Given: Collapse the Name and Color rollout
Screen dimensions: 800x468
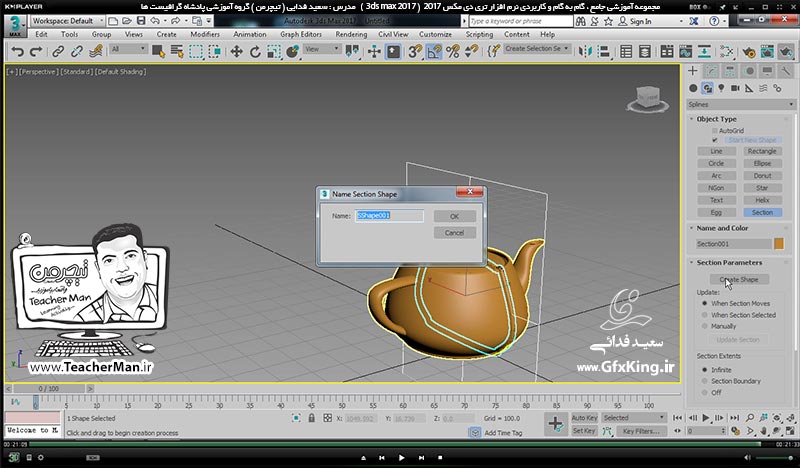Looking at the screenshot, I should [x=722, y=228].
